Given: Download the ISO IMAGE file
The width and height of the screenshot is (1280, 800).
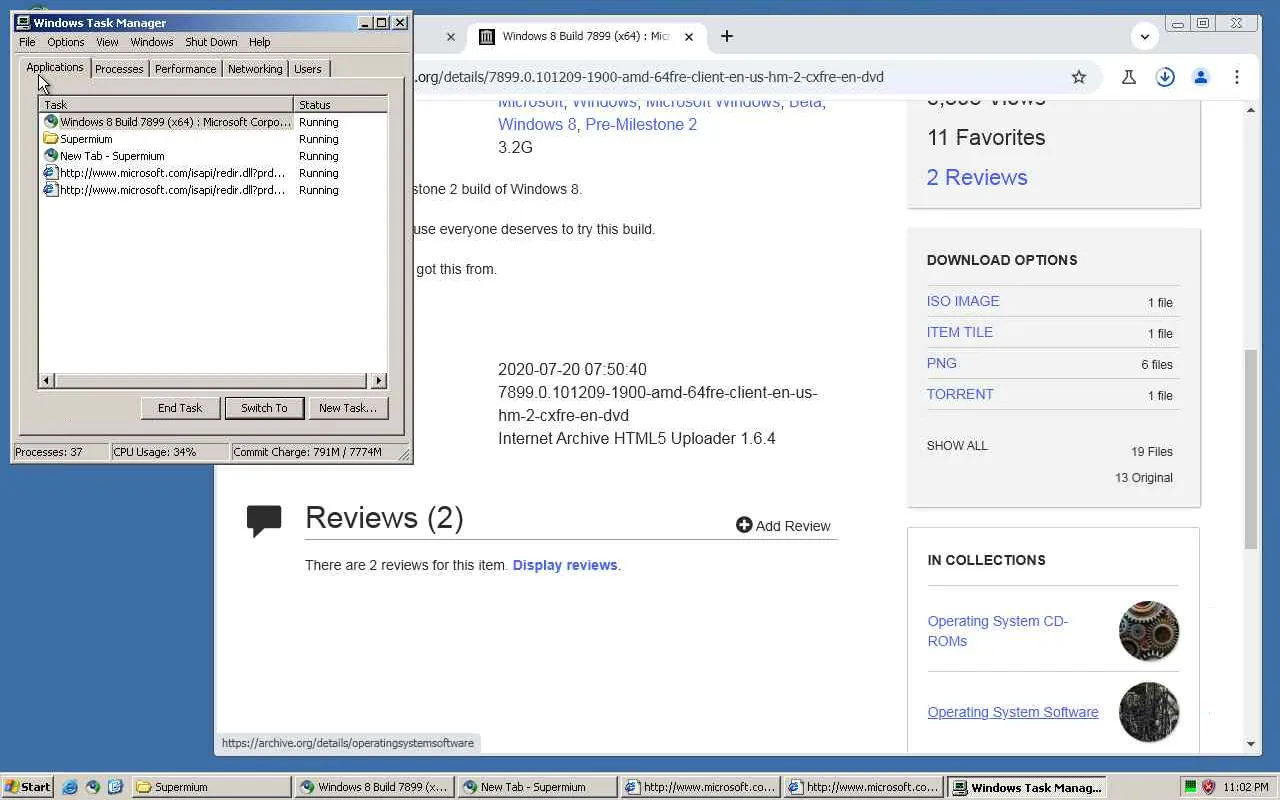Looking at the screenshot, I should (x=963, y=301).
